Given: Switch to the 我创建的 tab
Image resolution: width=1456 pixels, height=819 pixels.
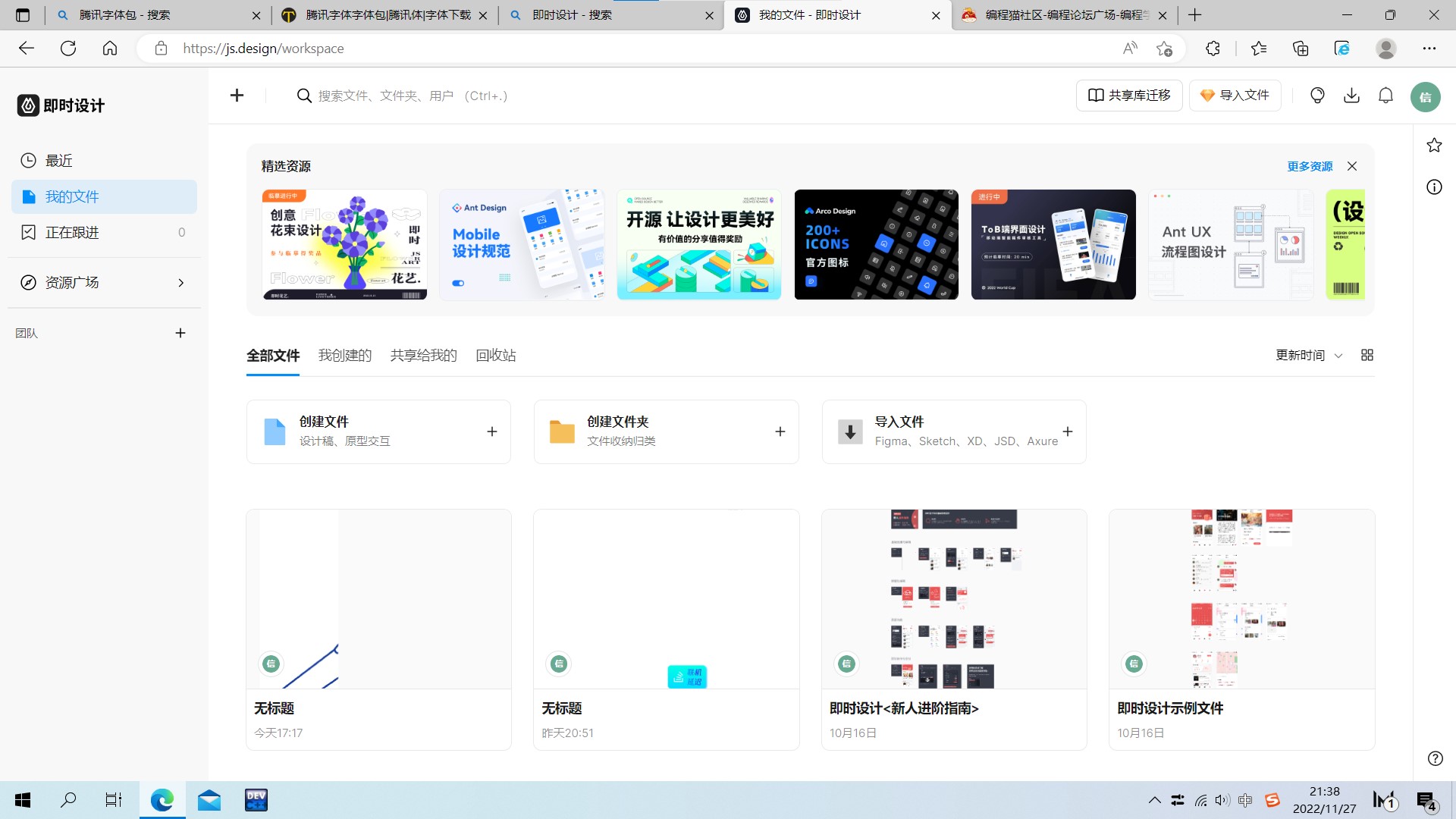Looking at the screenshot, I should [345, 356].
